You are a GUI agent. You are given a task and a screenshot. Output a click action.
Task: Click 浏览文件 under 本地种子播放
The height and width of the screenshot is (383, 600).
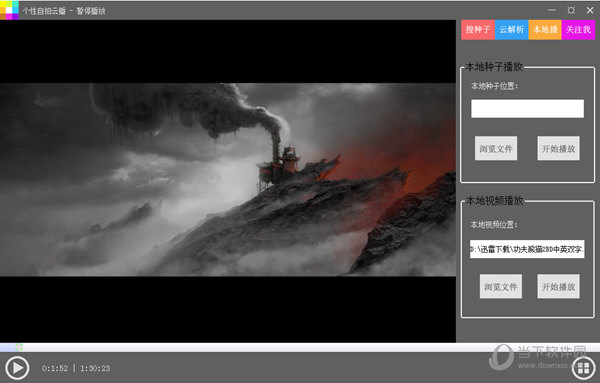point(496,148)
